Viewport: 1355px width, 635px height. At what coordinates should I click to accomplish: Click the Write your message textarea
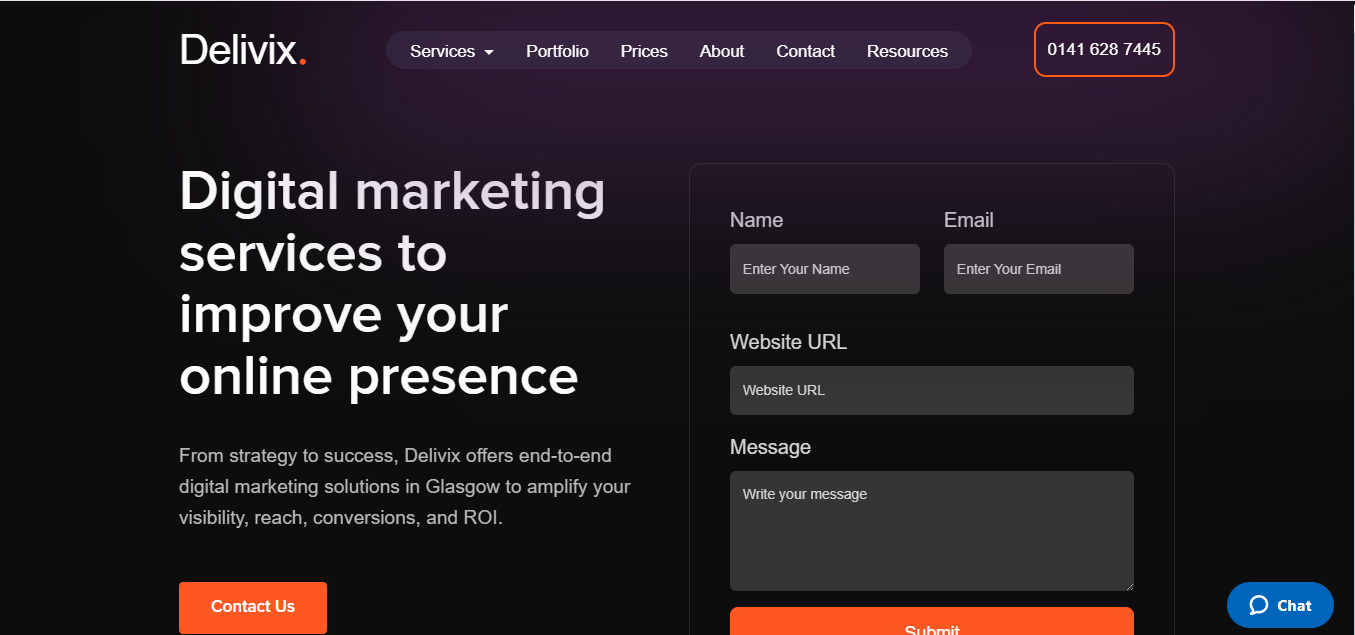pyautogui.click(x=931, y=531)
